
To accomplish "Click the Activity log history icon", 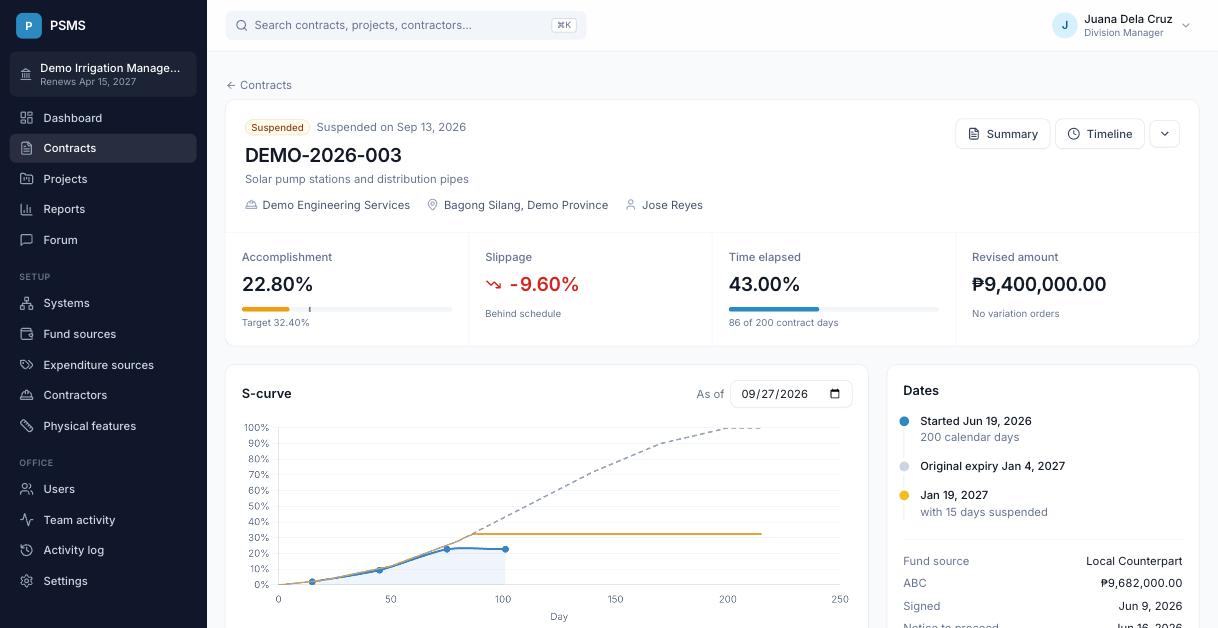I will pos(27,550).
